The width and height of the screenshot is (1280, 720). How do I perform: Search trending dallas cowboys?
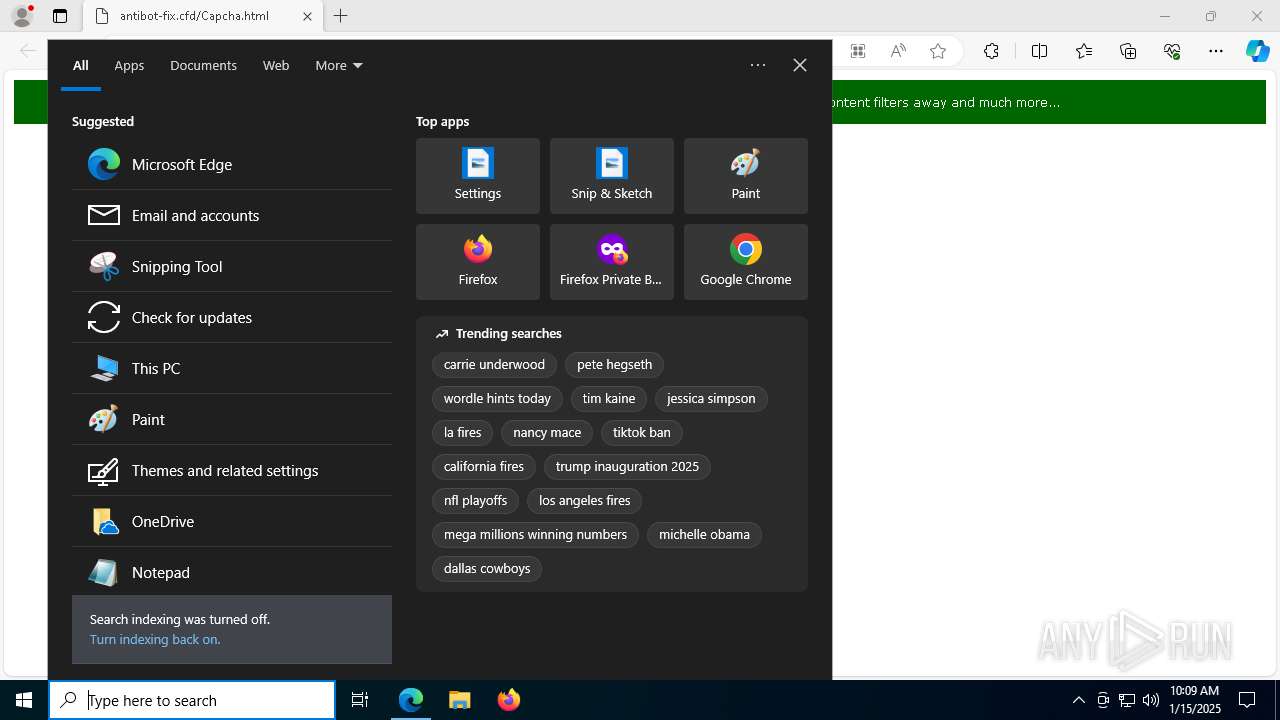pyautogui.click(x=487, y=568)
